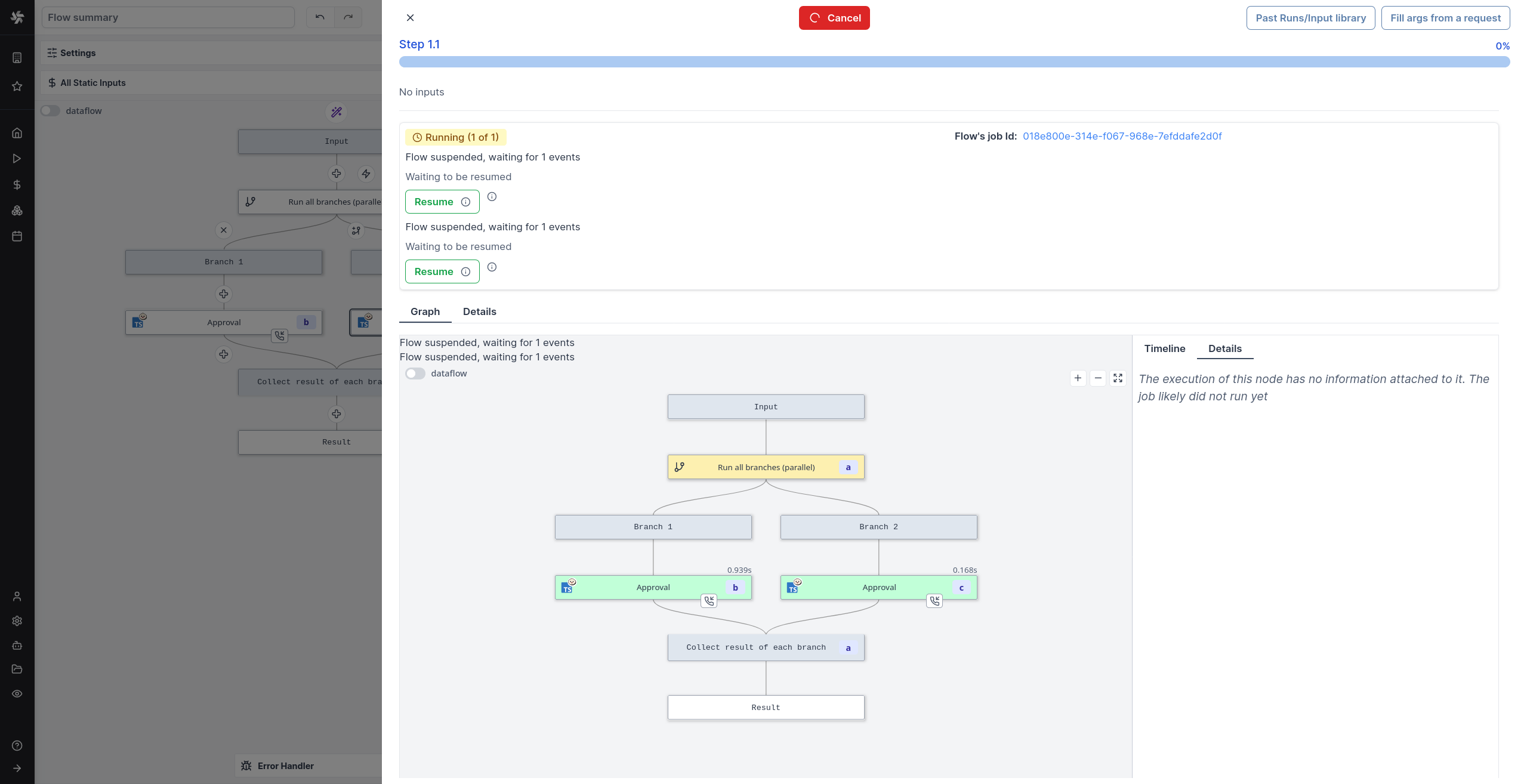The height and width of the screenshot is (784, 1527).
Task: Open Schedules calendar icon in sidebar
Action: 17,236
